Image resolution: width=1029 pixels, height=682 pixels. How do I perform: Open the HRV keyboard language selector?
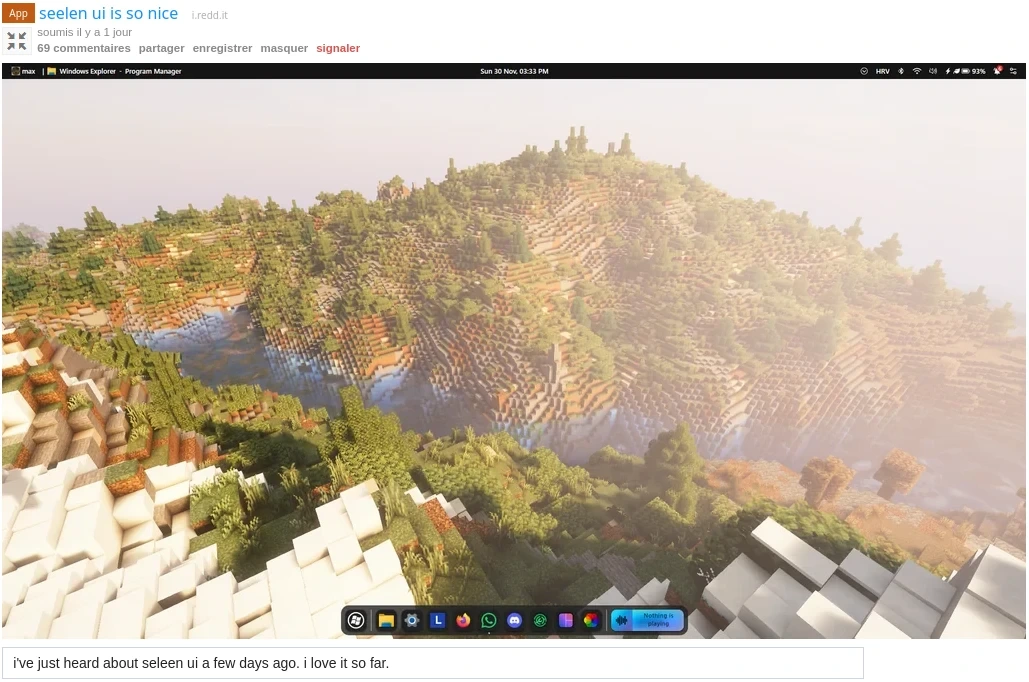(x=882, y=71)
